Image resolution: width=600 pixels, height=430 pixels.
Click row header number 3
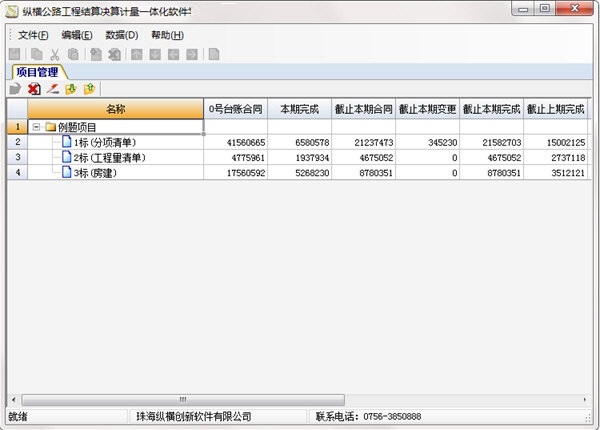17,157
